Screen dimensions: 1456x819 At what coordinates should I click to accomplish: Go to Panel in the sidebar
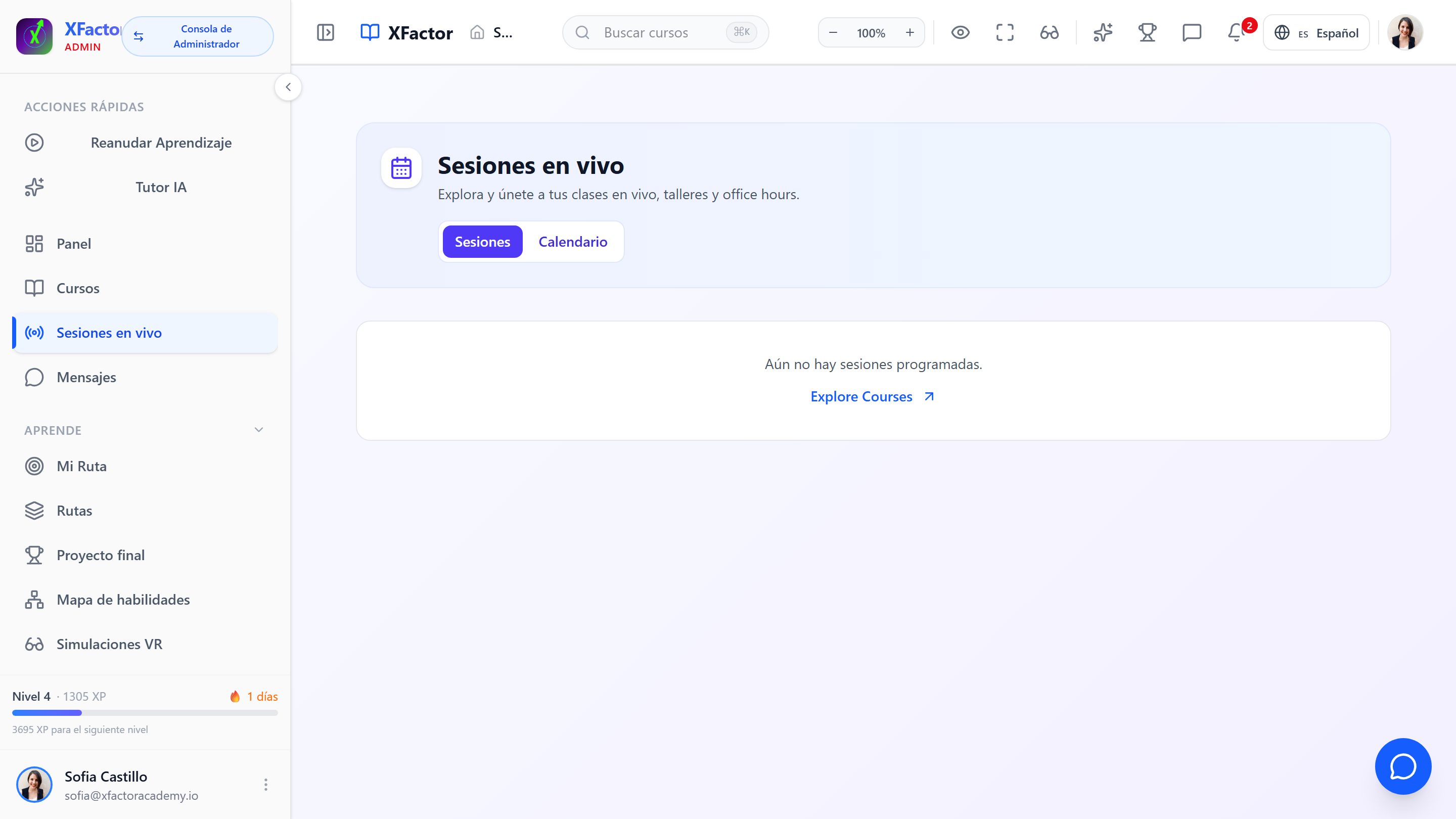click(x=145, y=244)
